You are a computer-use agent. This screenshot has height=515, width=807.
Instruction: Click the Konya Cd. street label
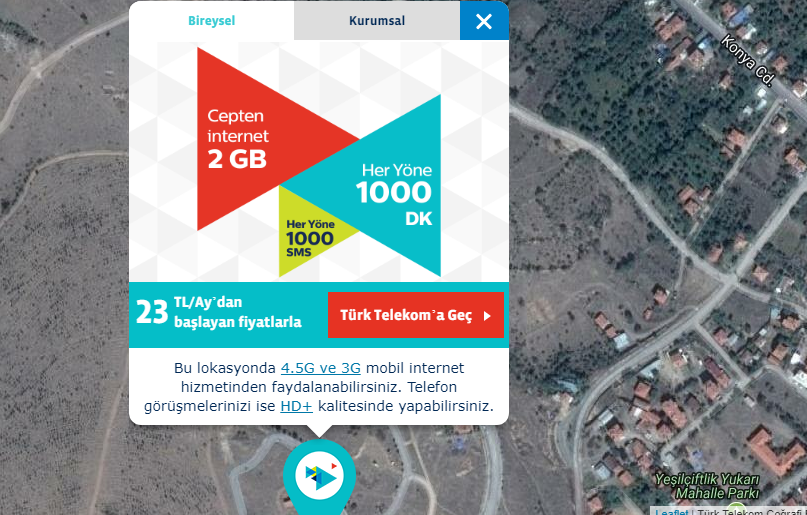[x=748, y=60]
